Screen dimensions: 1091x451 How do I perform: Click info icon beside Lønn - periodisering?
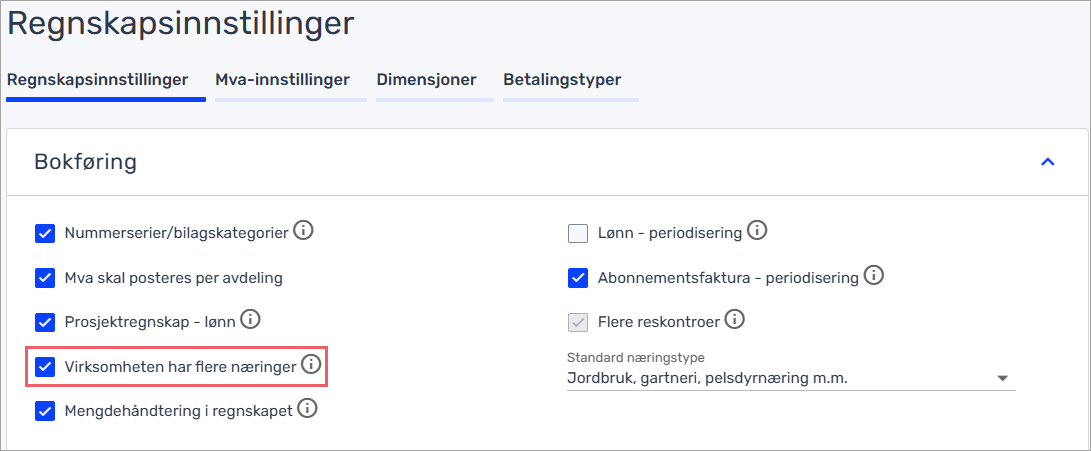[757, 232]
